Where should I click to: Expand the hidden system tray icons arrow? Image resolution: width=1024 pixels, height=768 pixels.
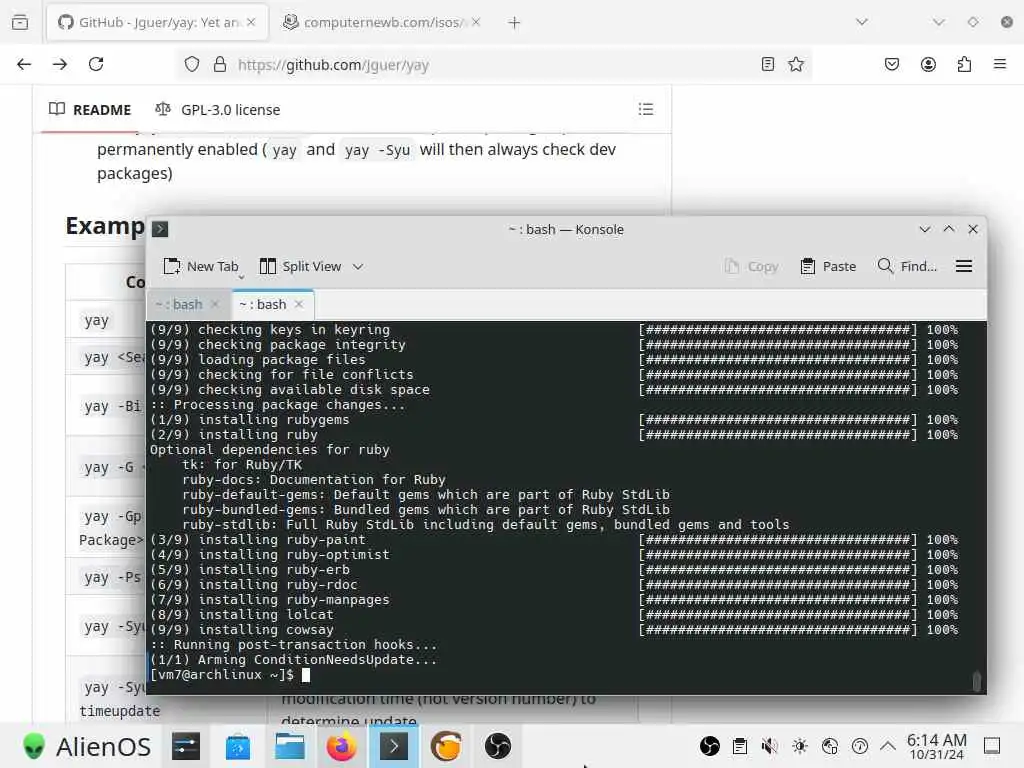888,746
